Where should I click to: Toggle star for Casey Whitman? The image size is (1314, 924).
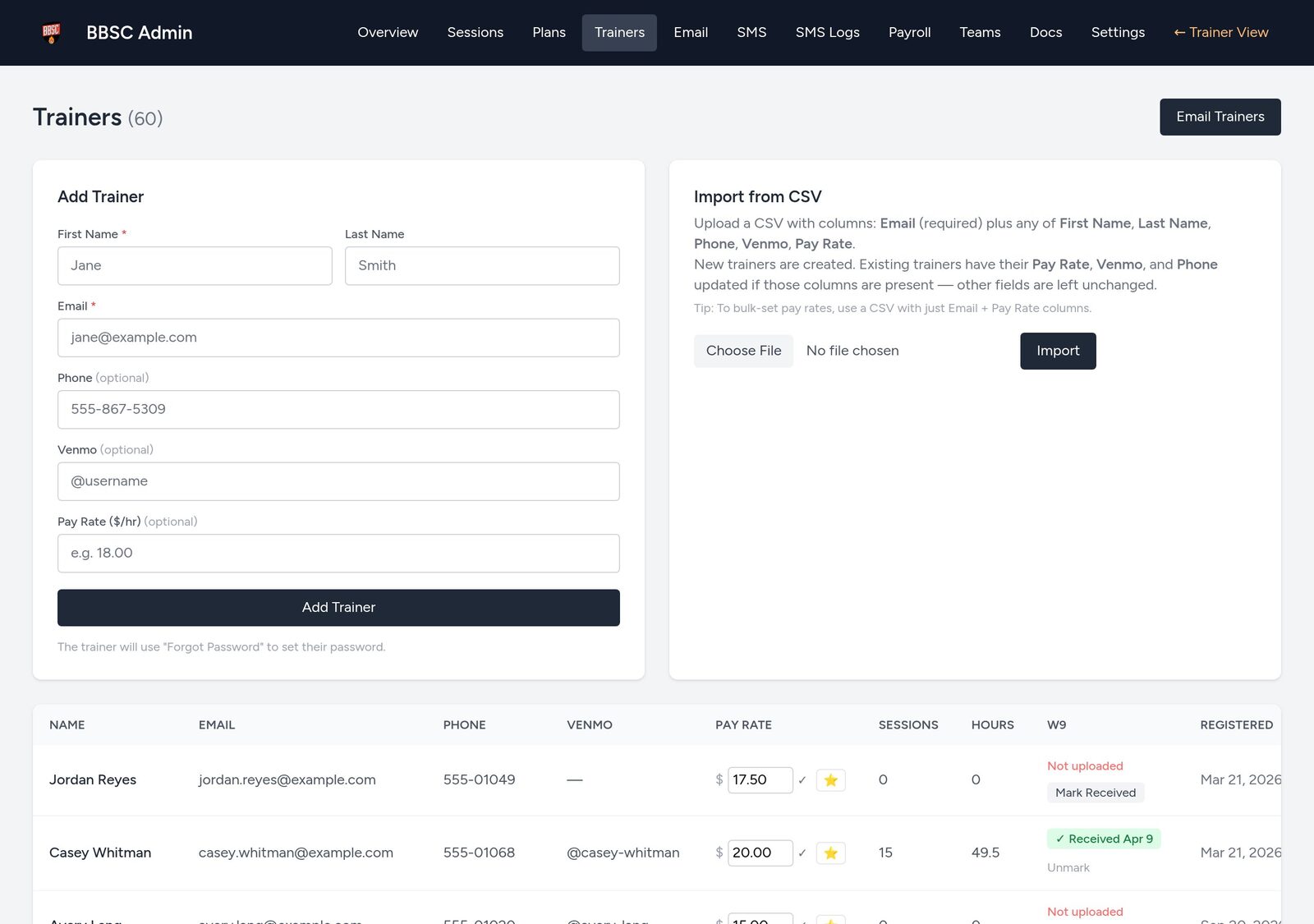(x=830, y=853)
